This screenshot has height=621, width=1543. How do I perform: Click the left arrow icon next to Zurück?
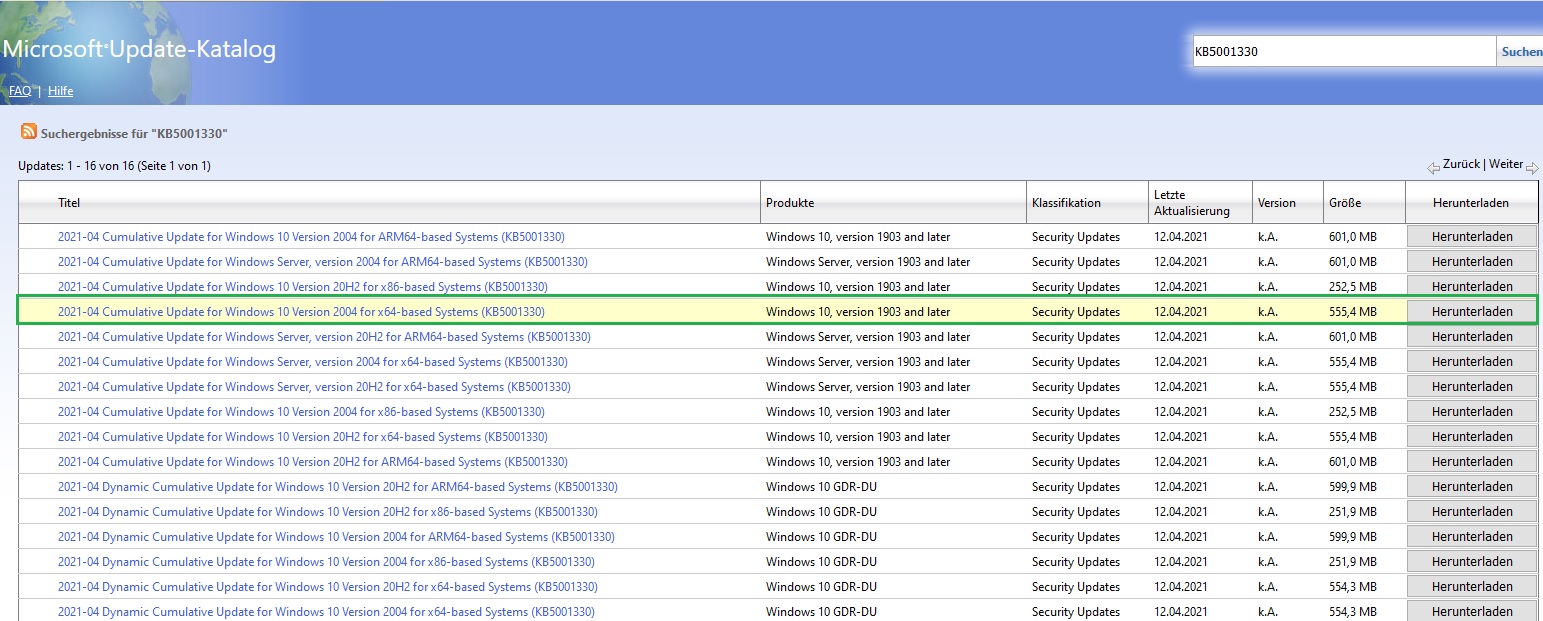(1433, 167)
